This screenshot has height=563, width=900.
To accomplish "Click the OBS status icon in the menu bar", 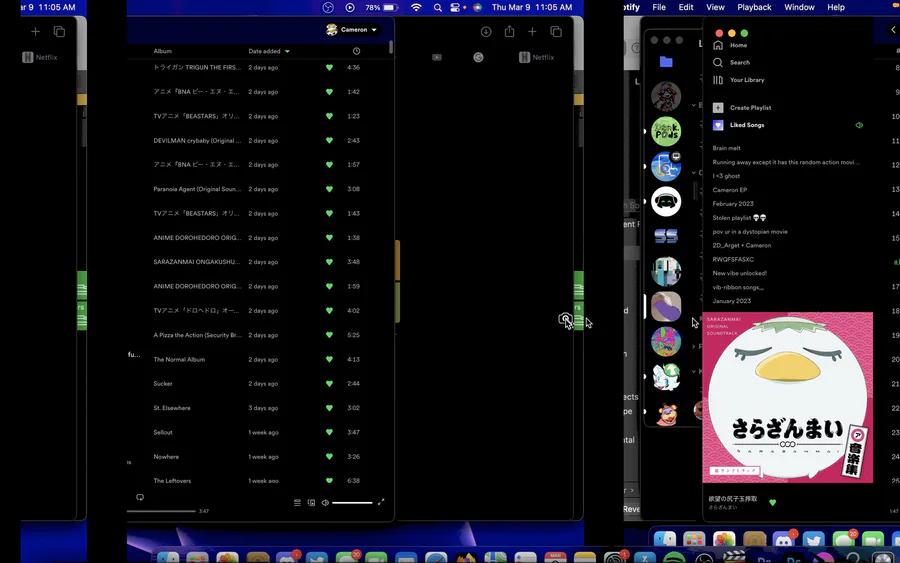I will point(328,7).
